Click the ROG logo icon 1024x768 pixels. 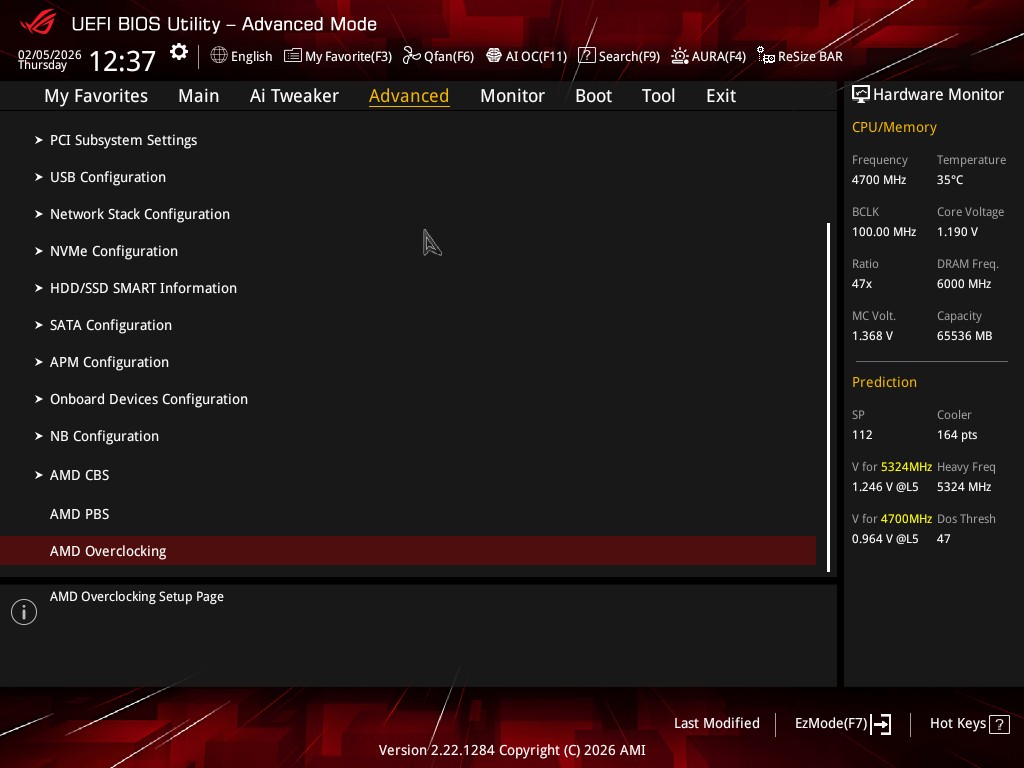pos(38,23)
